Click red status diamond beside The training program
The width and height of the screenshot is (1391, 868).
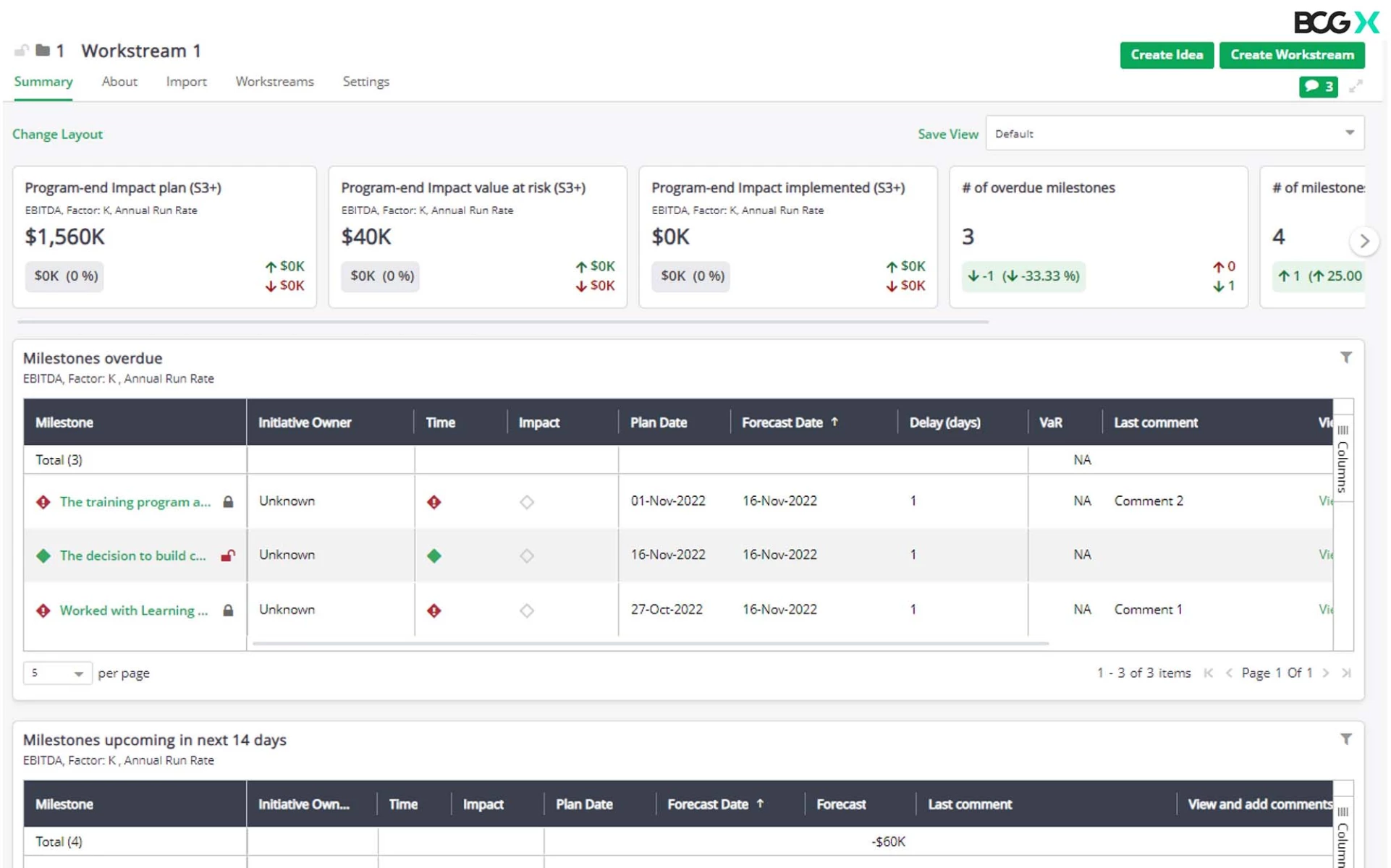click(43, 502)
